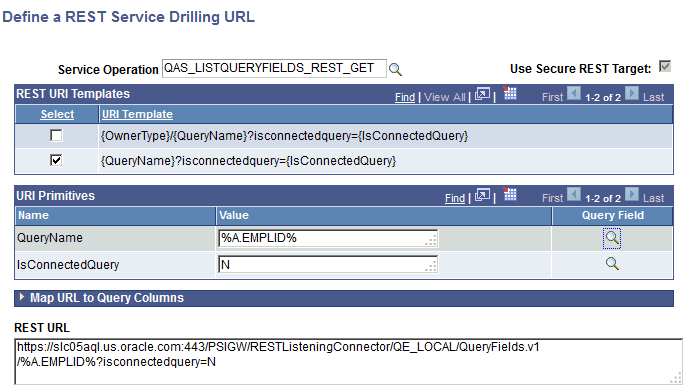Click the QueryName primitive name cell

[115, 238]
